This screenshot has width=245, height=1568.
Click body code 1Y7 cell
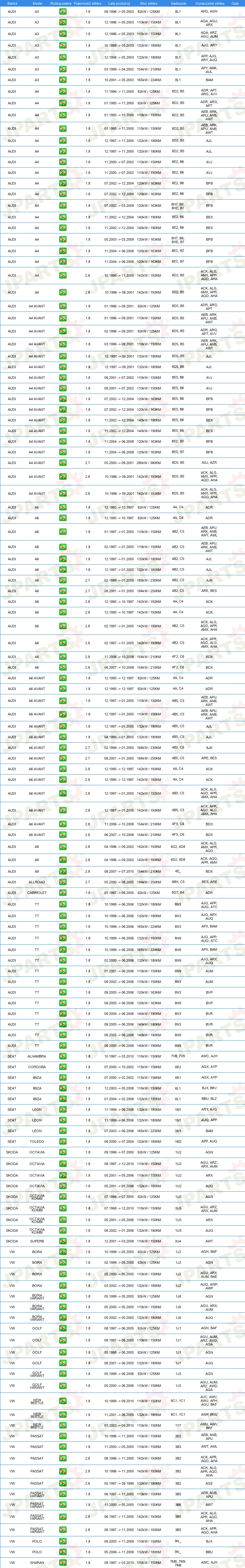coord(178,1425)
